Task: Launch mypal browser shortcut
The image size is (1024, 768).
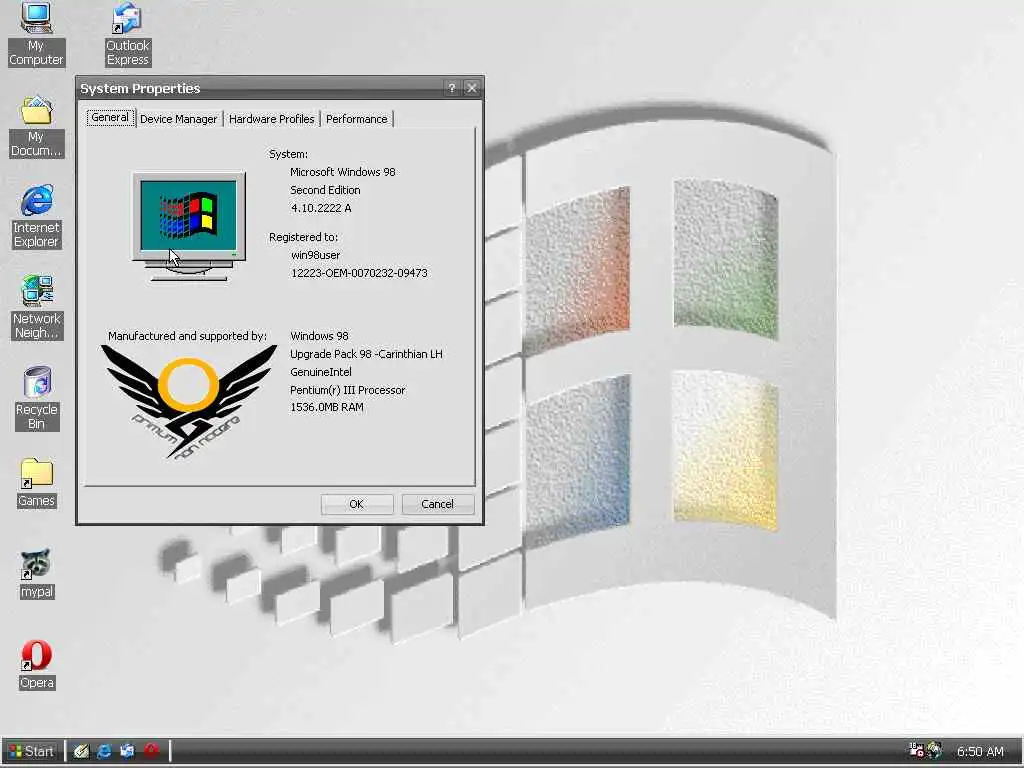Action: pyautogui.click(x=37, y=575)
